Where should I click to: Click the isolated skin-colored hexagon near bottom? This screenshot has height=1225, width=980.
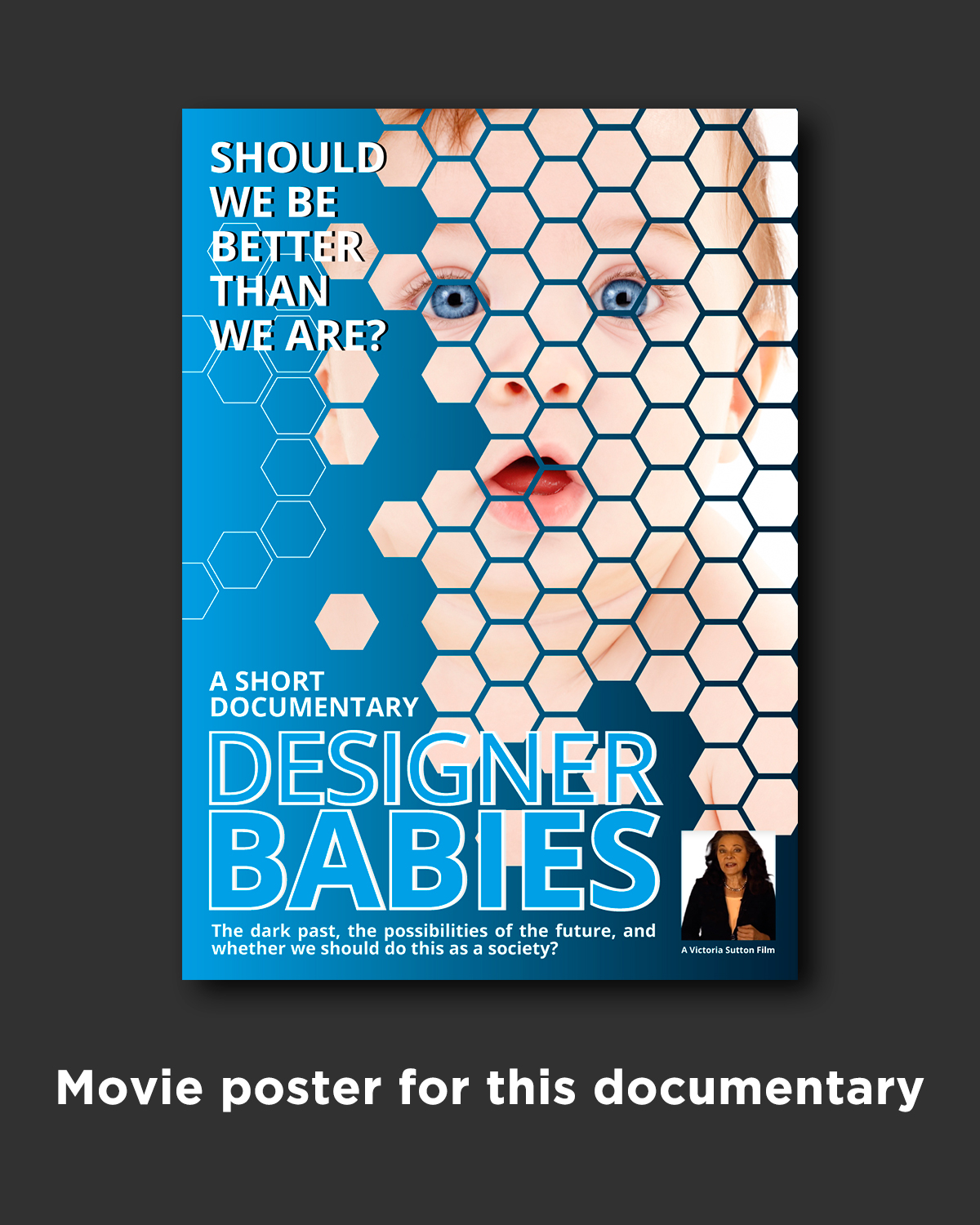[347, 621]
